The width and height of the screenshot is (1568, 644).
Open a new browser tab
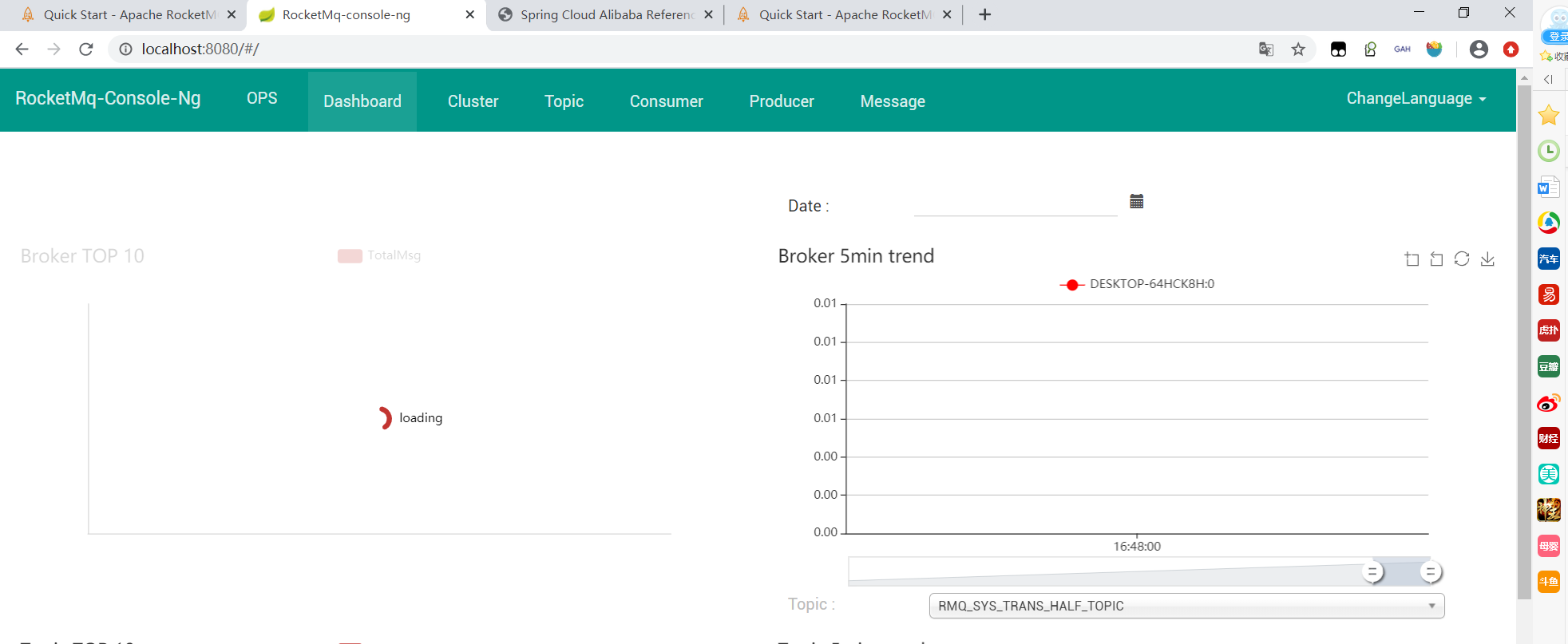984,14
